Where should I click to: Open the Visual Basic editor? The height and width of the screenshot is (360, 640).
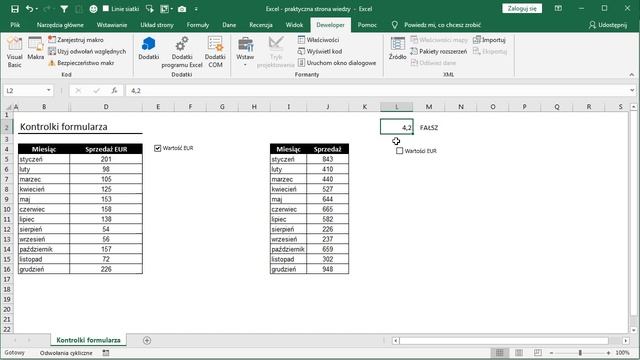tap(14, 52)
